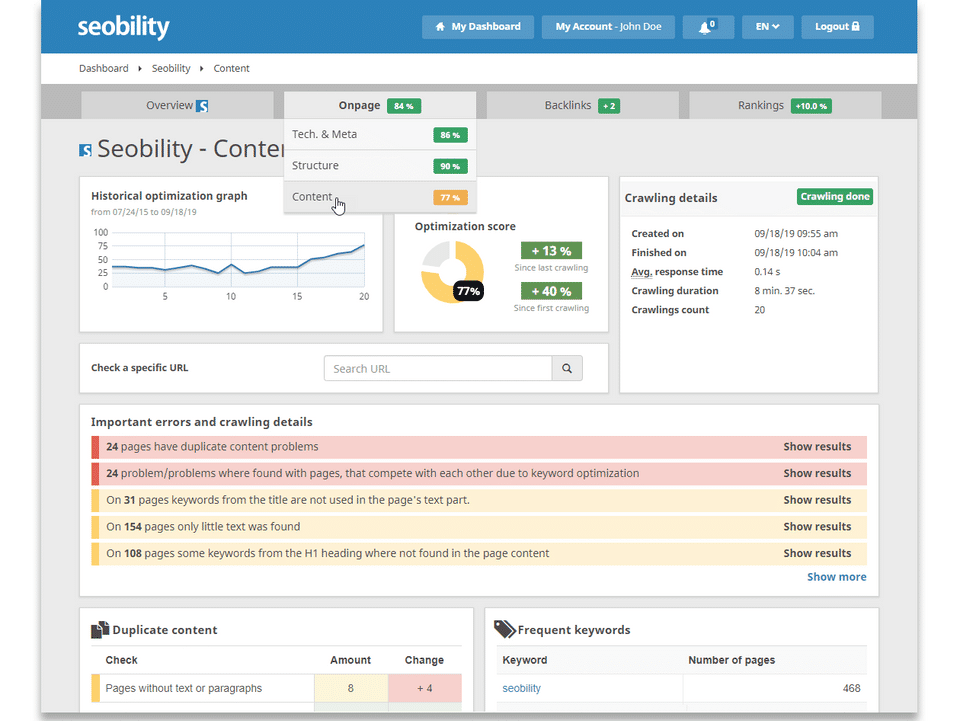Click the +13 % since last crawling badge

[x=551, y=251]
